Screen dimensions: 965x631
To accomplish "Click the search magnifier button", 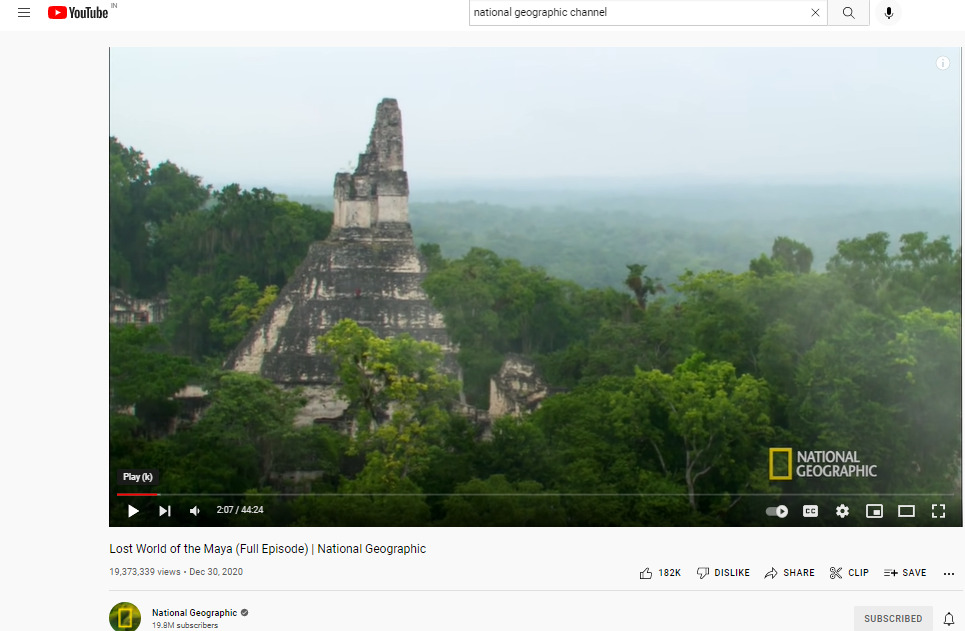I will (848, 12).
